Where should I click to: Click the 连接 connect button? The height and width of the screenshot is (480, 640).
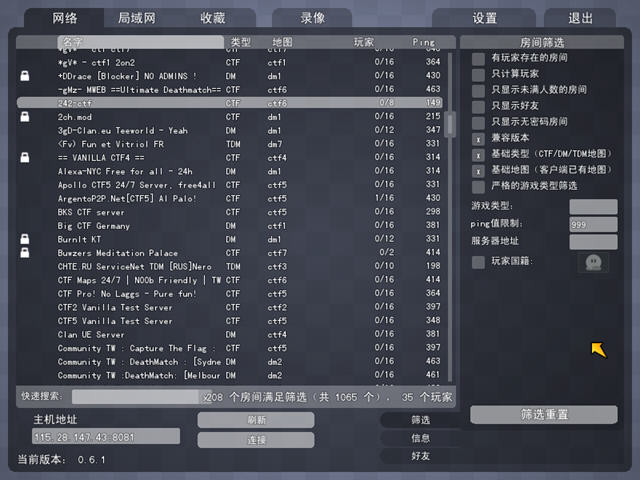pos(256,440)
